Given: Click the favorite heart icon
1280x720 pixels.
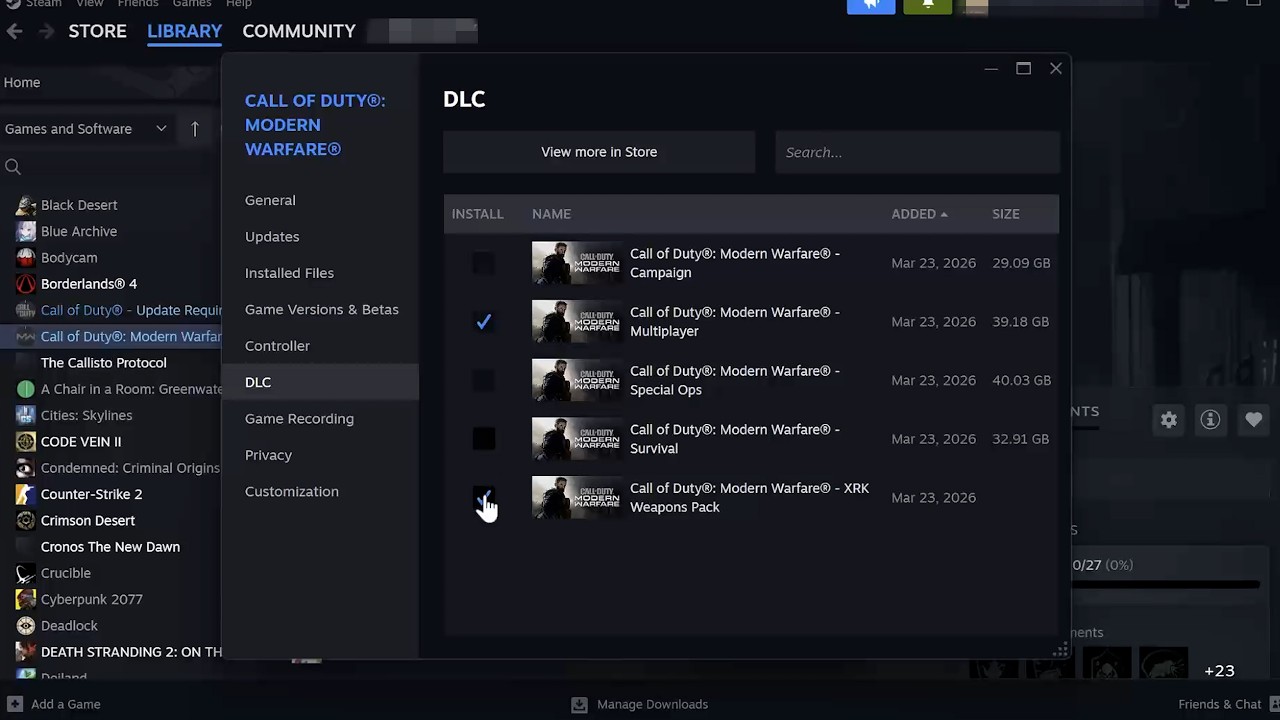Looking at the screenshot, I should coord(1253,420).
